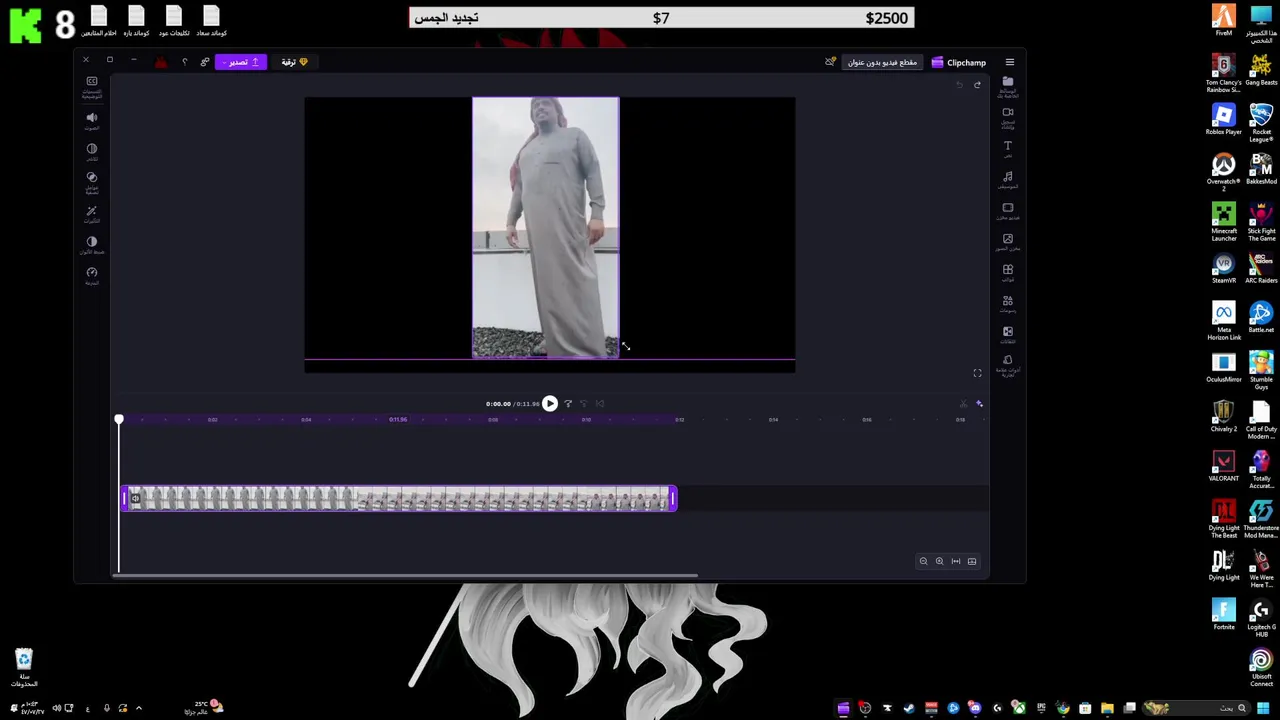This screenshot has width=1280, height=720.
Task: Expand the purple Export dropdown
Action: pyautogui.click(x=241, y=62)
